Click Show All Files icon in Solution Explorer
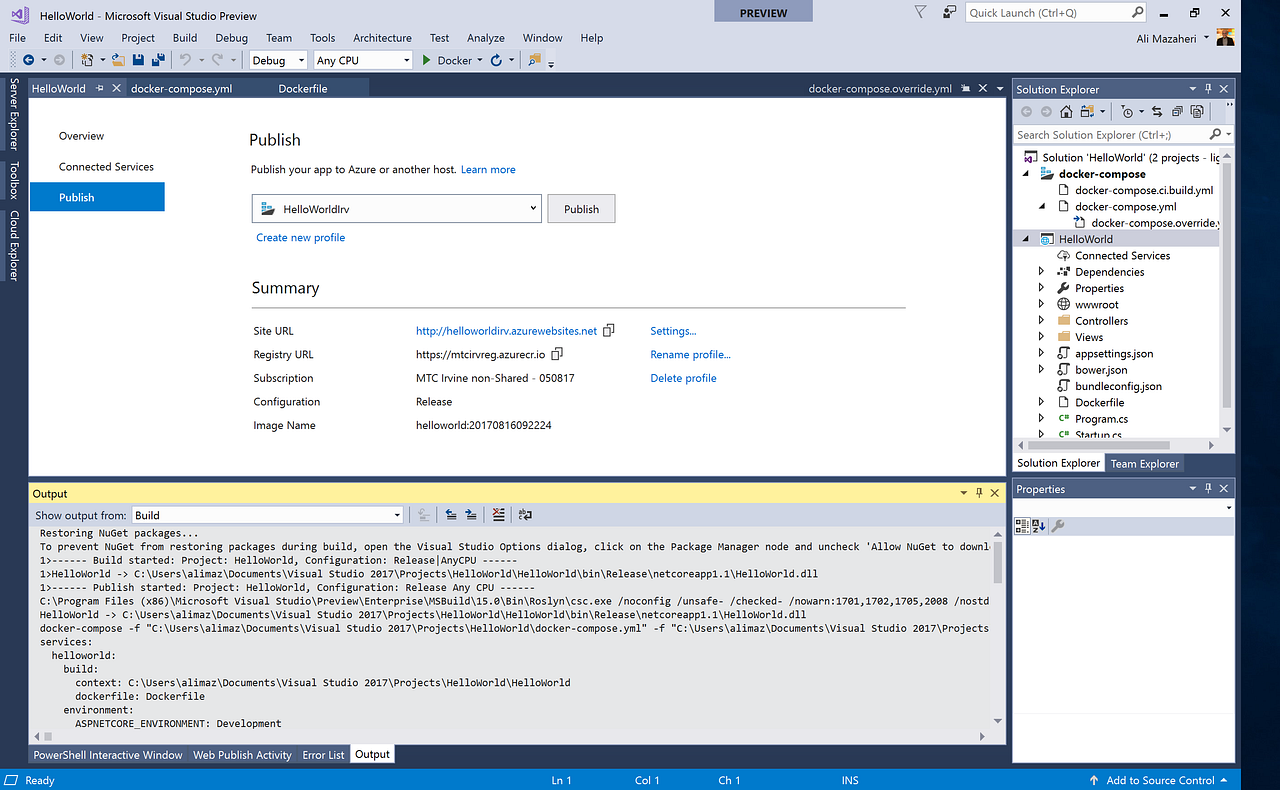Screen dimensions: 1280x790 pos(1197,112)
